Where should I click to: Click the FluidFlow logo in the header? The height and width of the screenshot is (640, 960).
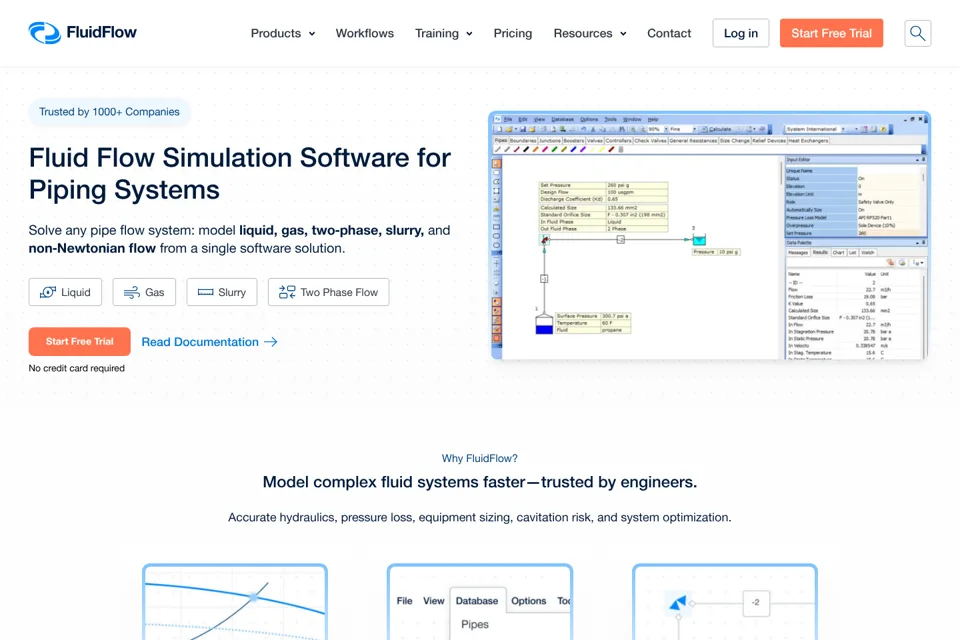point(83,32)
